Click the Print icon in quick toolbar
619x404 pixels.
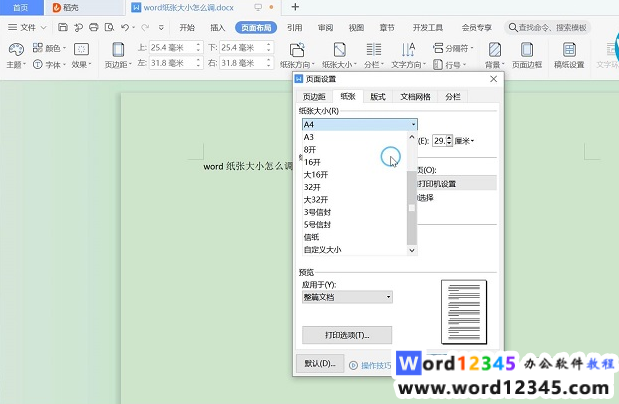coord(94,27)
